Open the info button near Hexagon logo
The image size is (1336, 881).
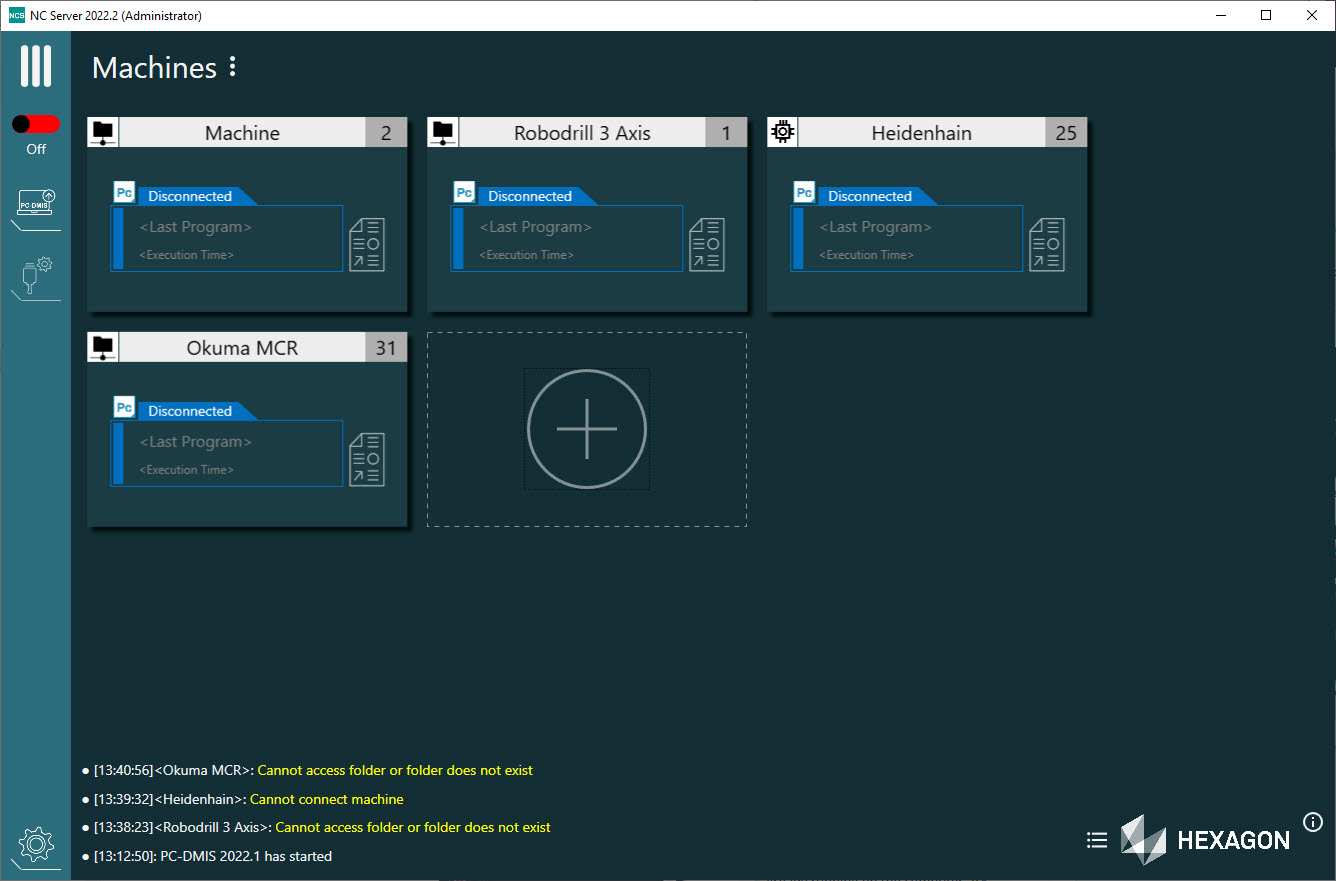pyautogui.click(x=1312, y=821)
